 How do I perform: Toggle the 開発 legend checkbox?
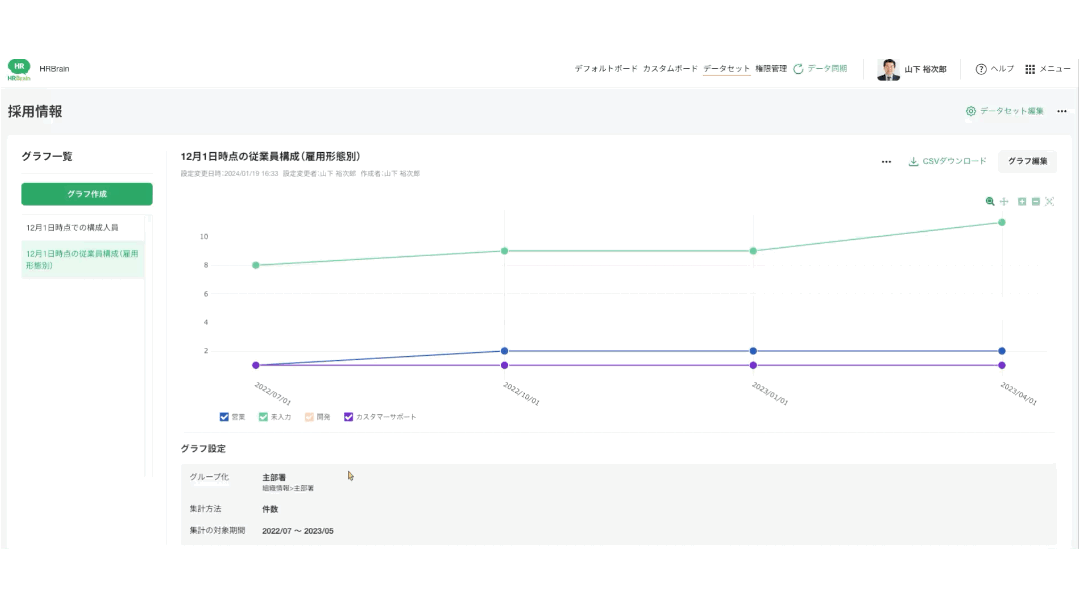coord(309,417)
